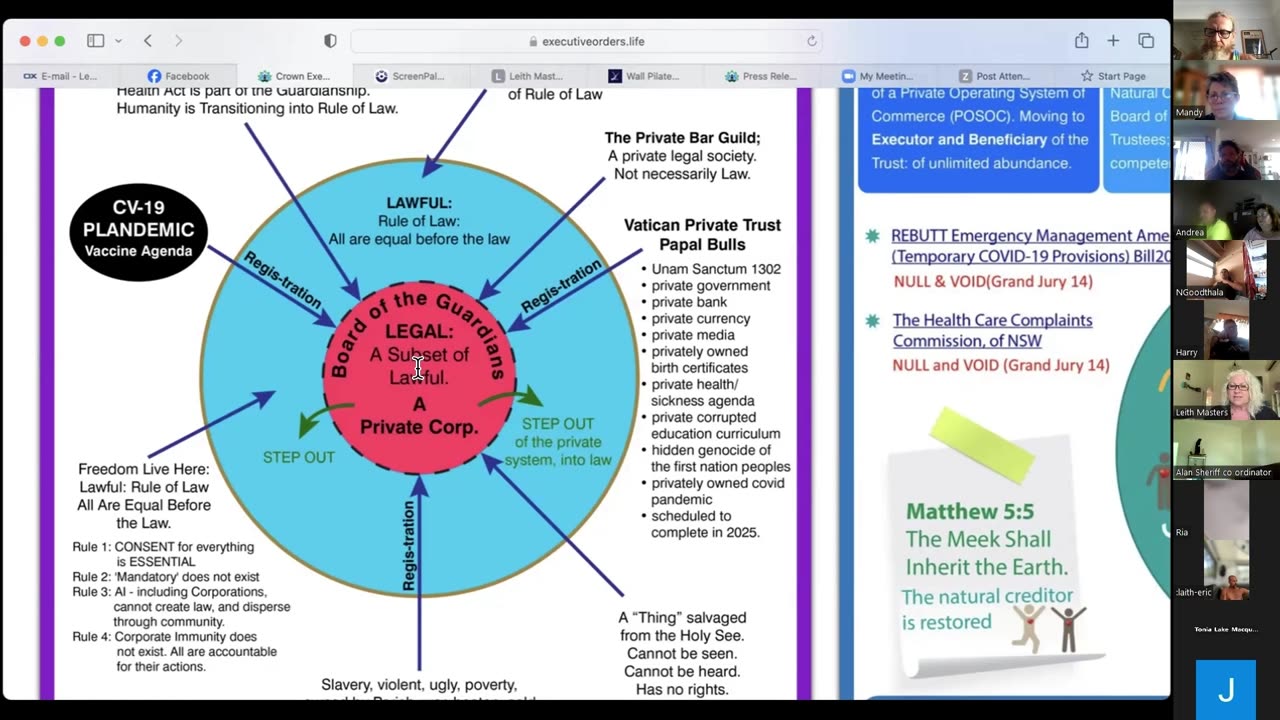Viewport: 1280px width, 720px height.
Task: Select Ria's video thumbnail
Action: (1226, 510)
